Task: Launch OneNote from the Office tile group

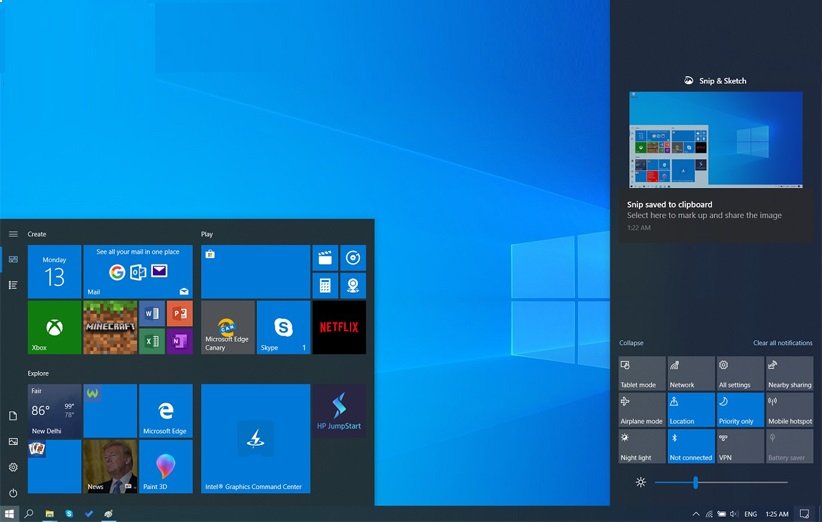Action: (x=180, y=341)
